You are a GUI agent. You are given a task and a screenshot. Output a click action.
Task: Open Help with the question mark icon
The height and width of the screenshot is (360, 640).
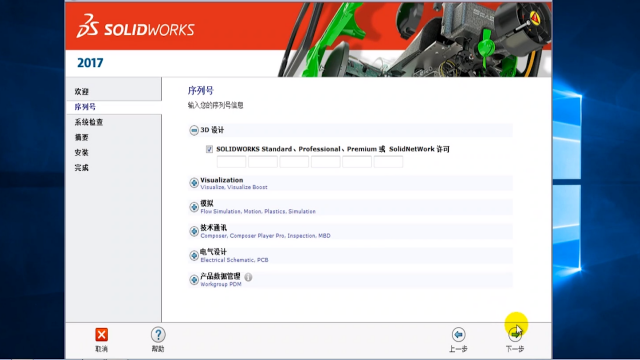158,335
